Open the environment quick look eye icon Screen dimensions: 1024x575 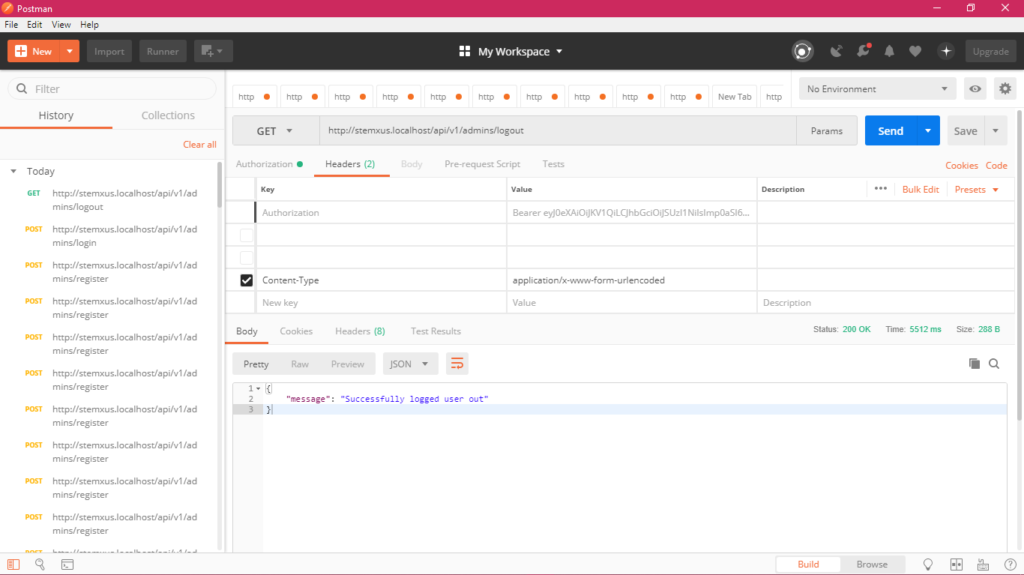(x=974, y=89)
